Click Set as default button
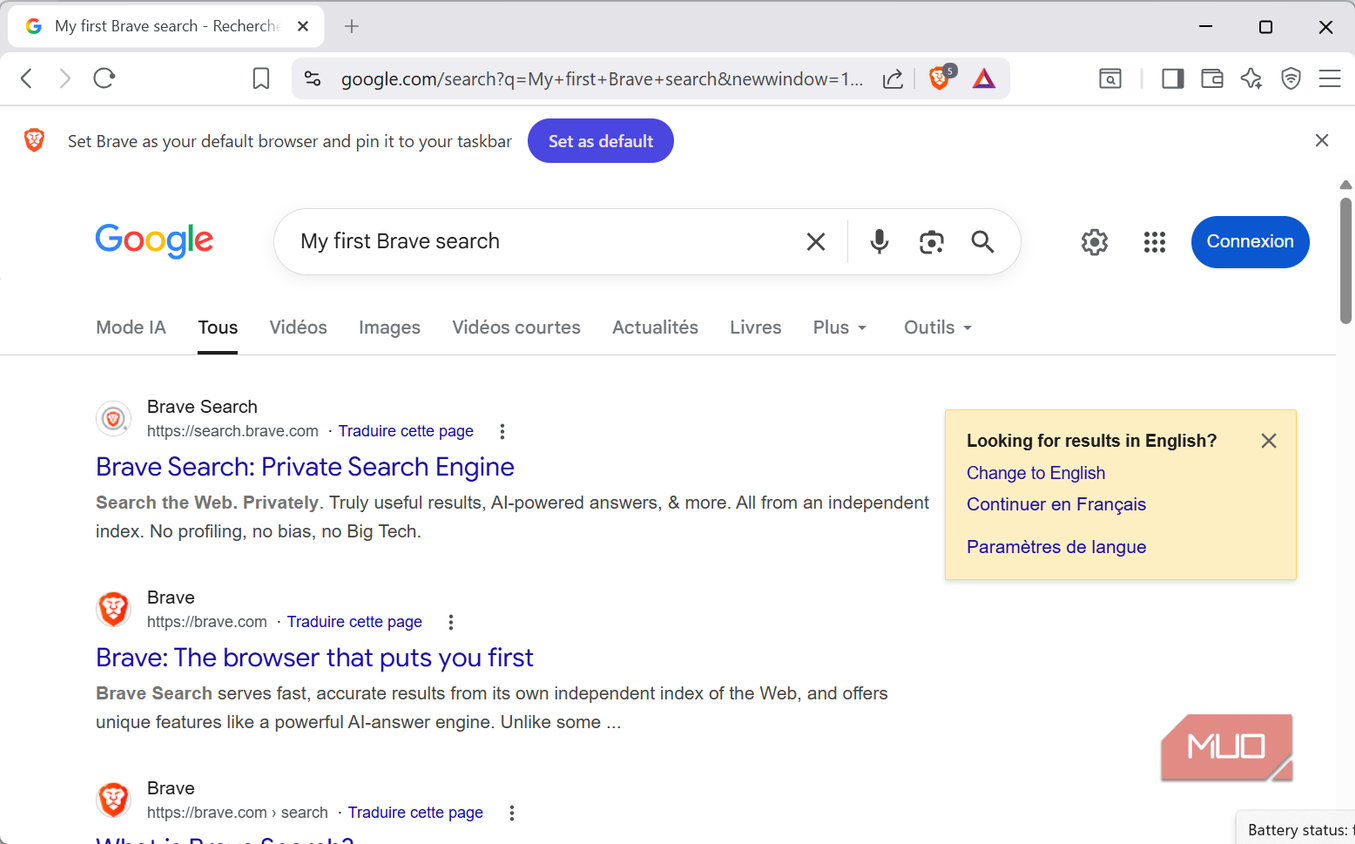Screen dimensions: 1355x844 [601, 141]
